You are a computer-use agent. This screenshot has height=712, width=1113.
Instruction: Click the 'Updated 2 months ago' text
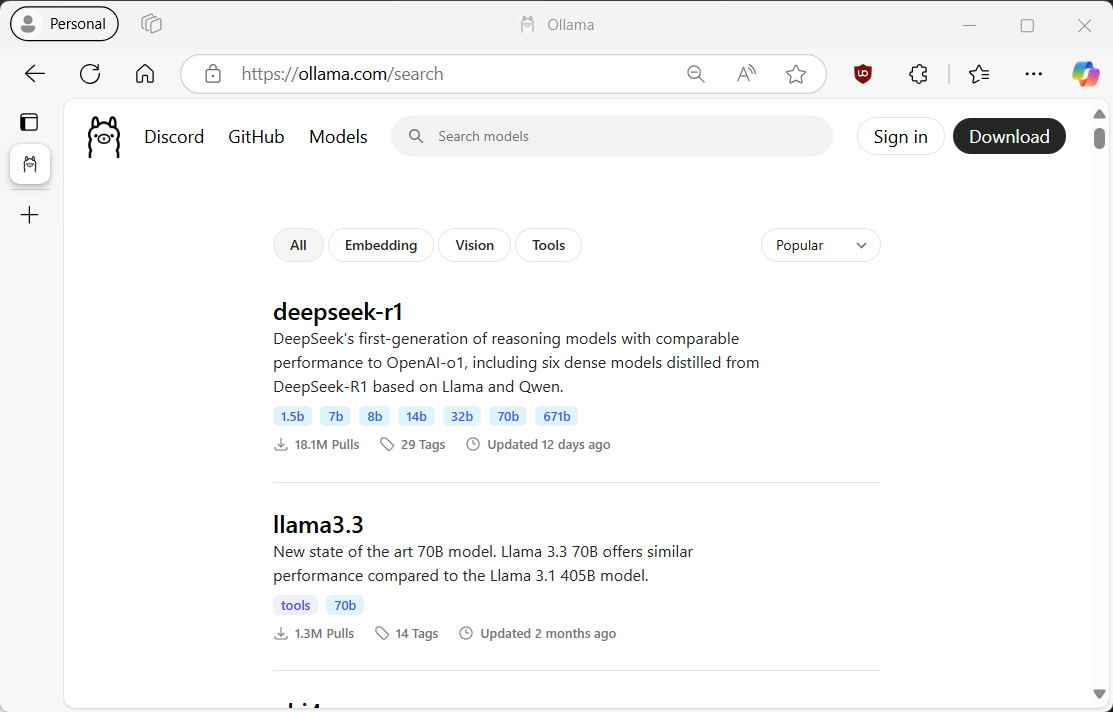coord(548,633)
